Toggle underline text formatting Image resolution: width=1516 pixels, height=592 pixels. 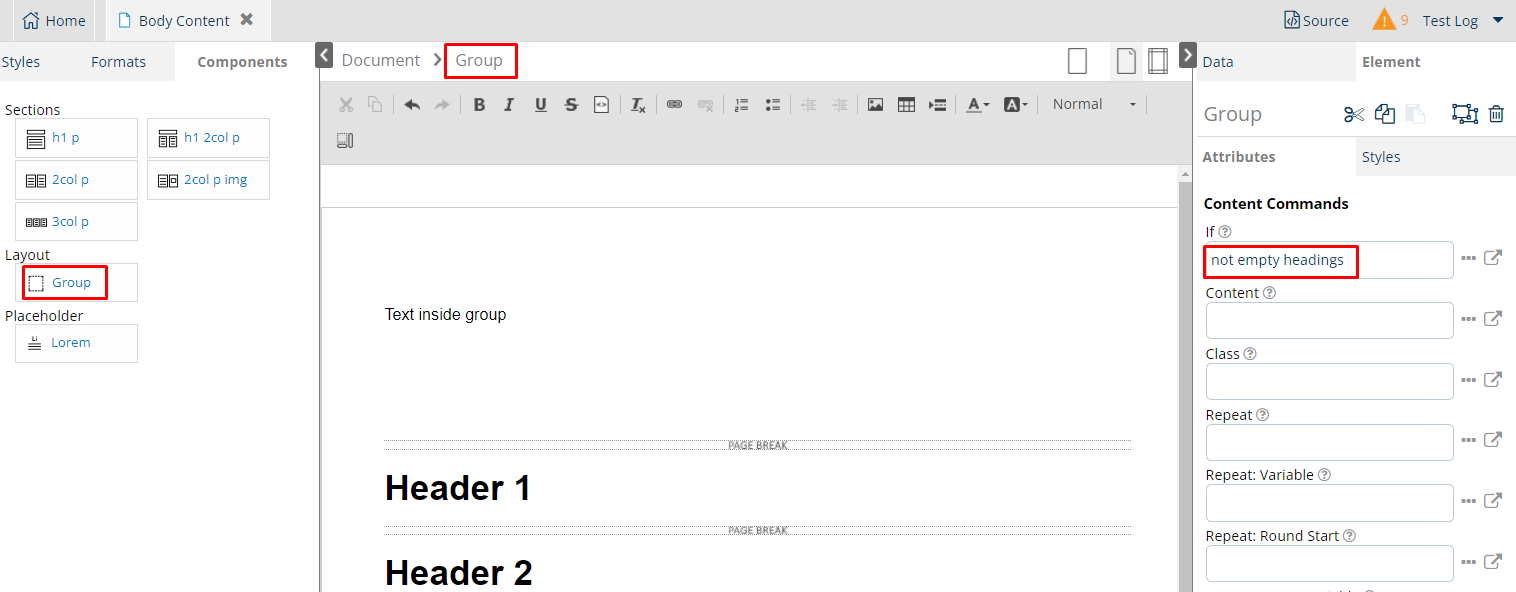540,105
